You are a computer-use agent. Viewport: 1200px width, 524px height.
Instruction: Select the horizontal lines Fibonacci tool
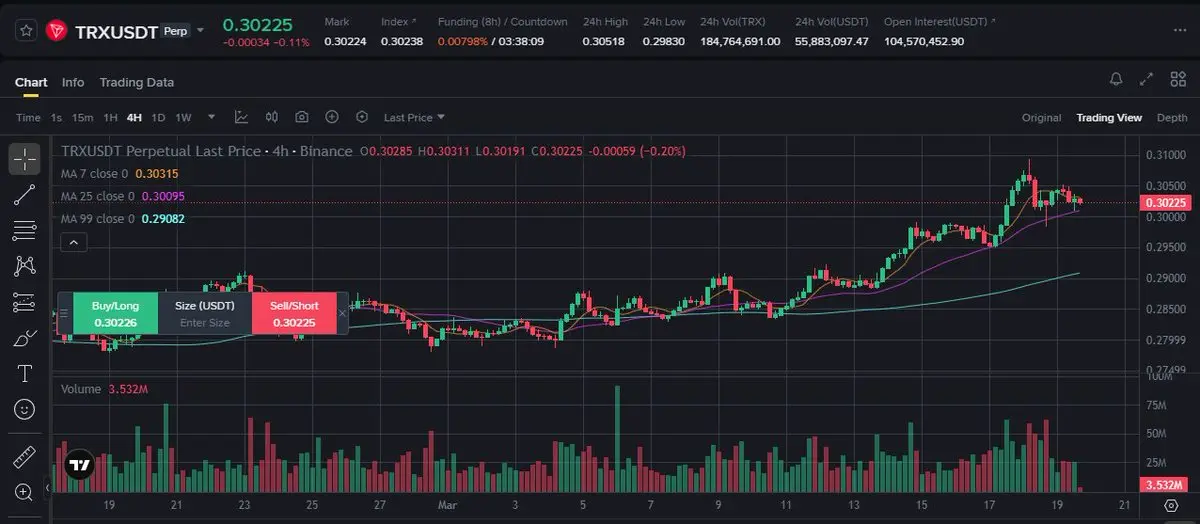click(25, 230)
